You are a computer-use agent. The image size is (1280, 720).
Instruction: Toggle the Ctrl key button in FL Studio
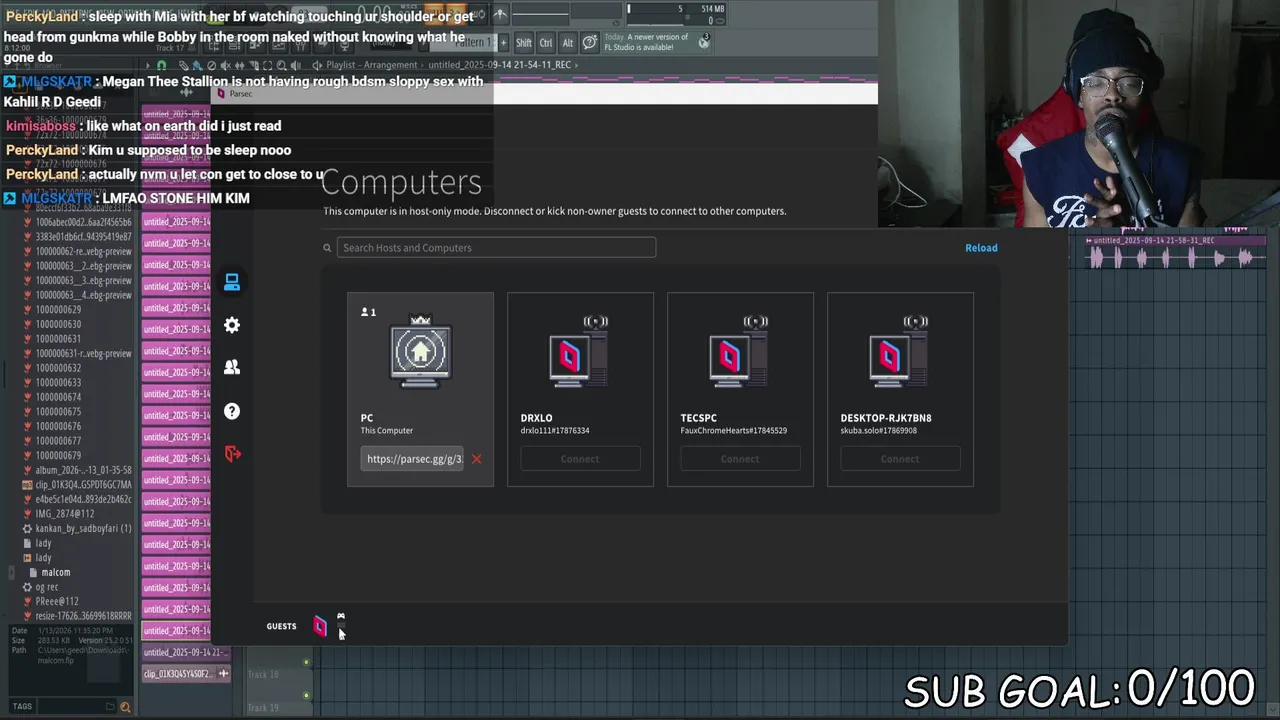point(546,43)
